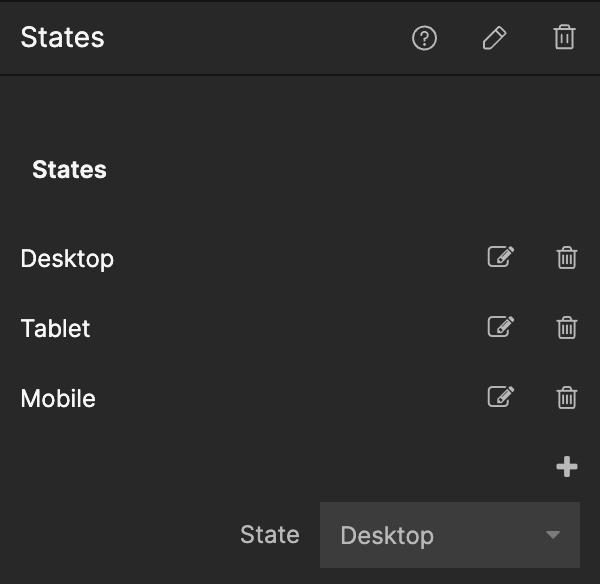600x584 pixels.
Task: Delete the Mobile state
Action: 566,398
